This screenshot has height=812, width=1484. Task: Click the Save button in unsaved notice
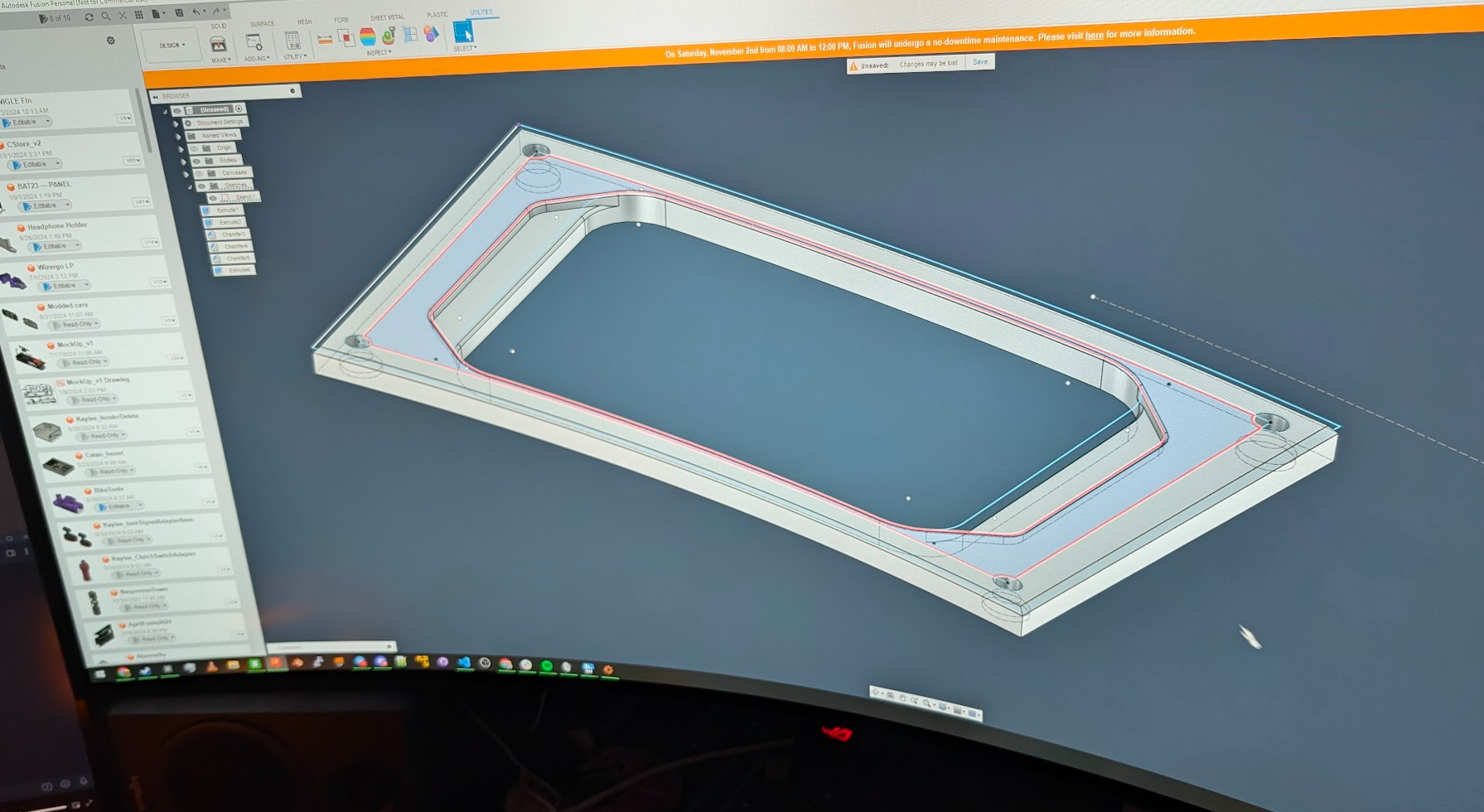[x=980, y=62]
